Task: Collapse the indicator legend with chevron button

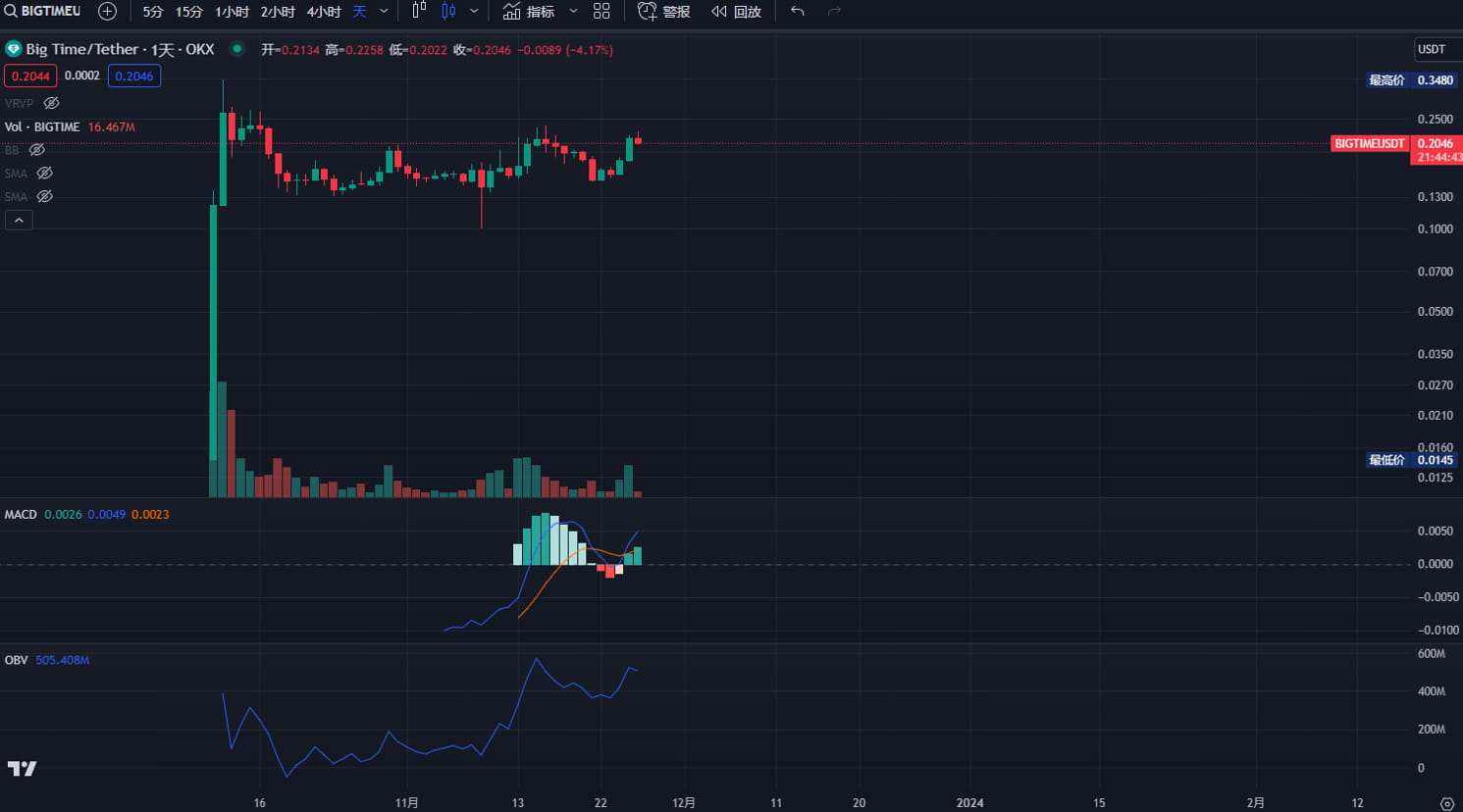Action: point(19,221)
